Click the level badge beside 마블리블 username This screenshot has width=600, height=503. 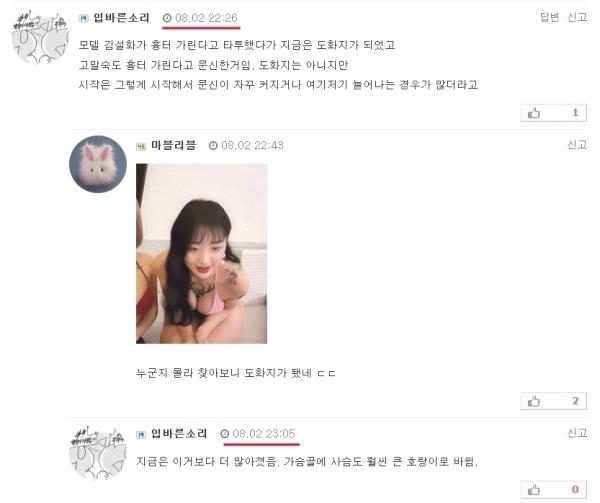click(141, 146)
